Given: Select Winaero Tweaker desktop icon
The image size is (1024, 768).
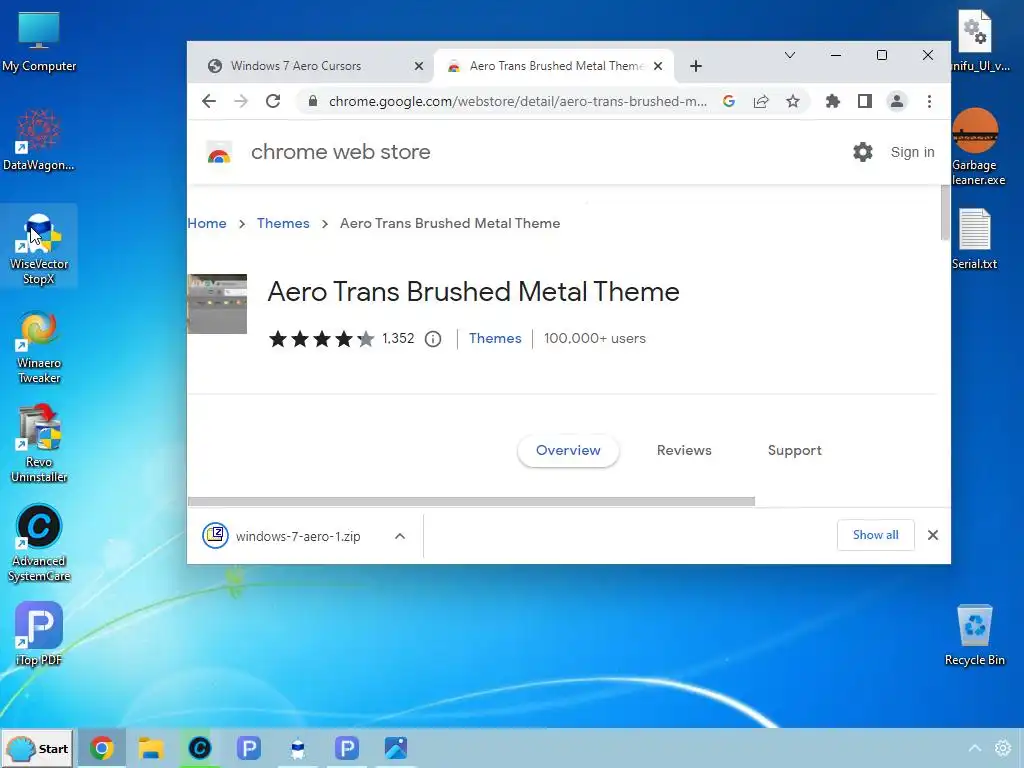Looking at the screenshot, I should coord(39,346).
